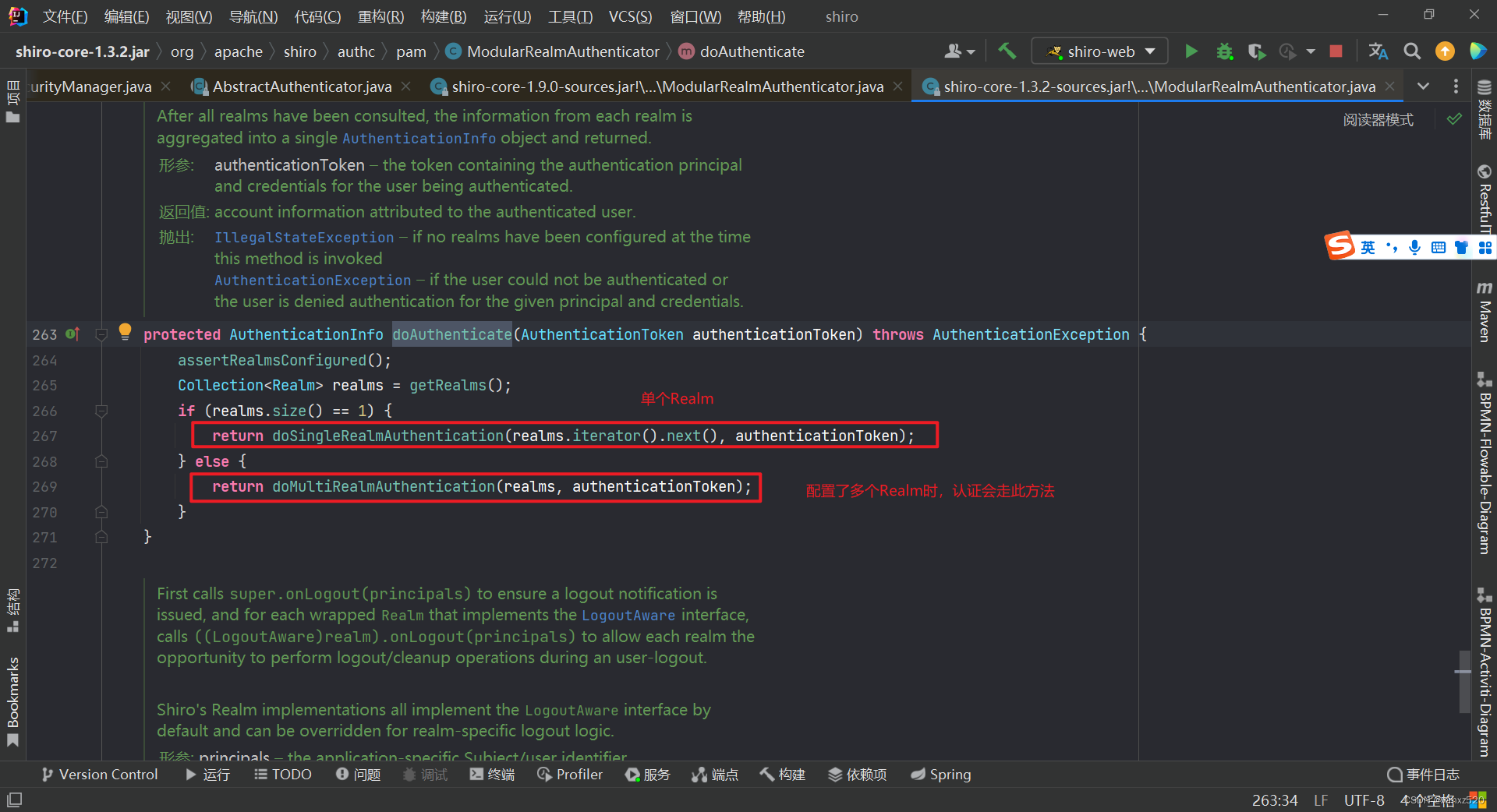Click doAuthenticate method breadcrumb
This screenshot has height=812, width=1497.
tap(742, 51)
